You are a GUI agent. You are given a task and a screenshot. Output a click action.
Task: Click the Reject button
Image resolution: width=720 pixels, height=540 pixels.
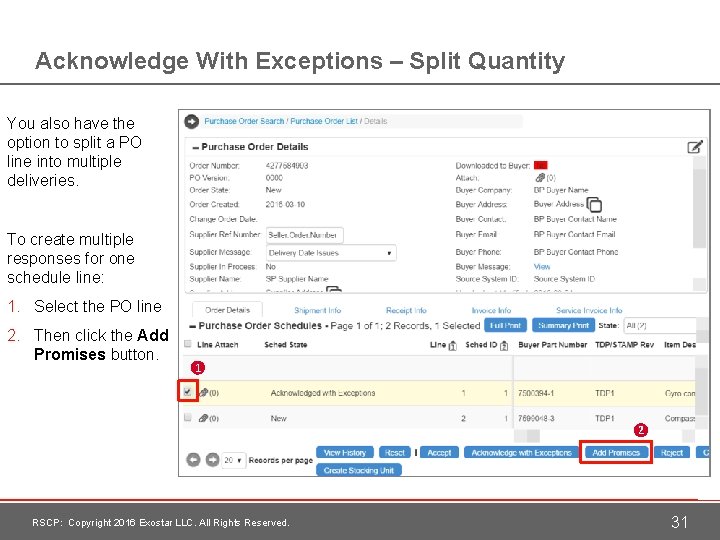672,453
